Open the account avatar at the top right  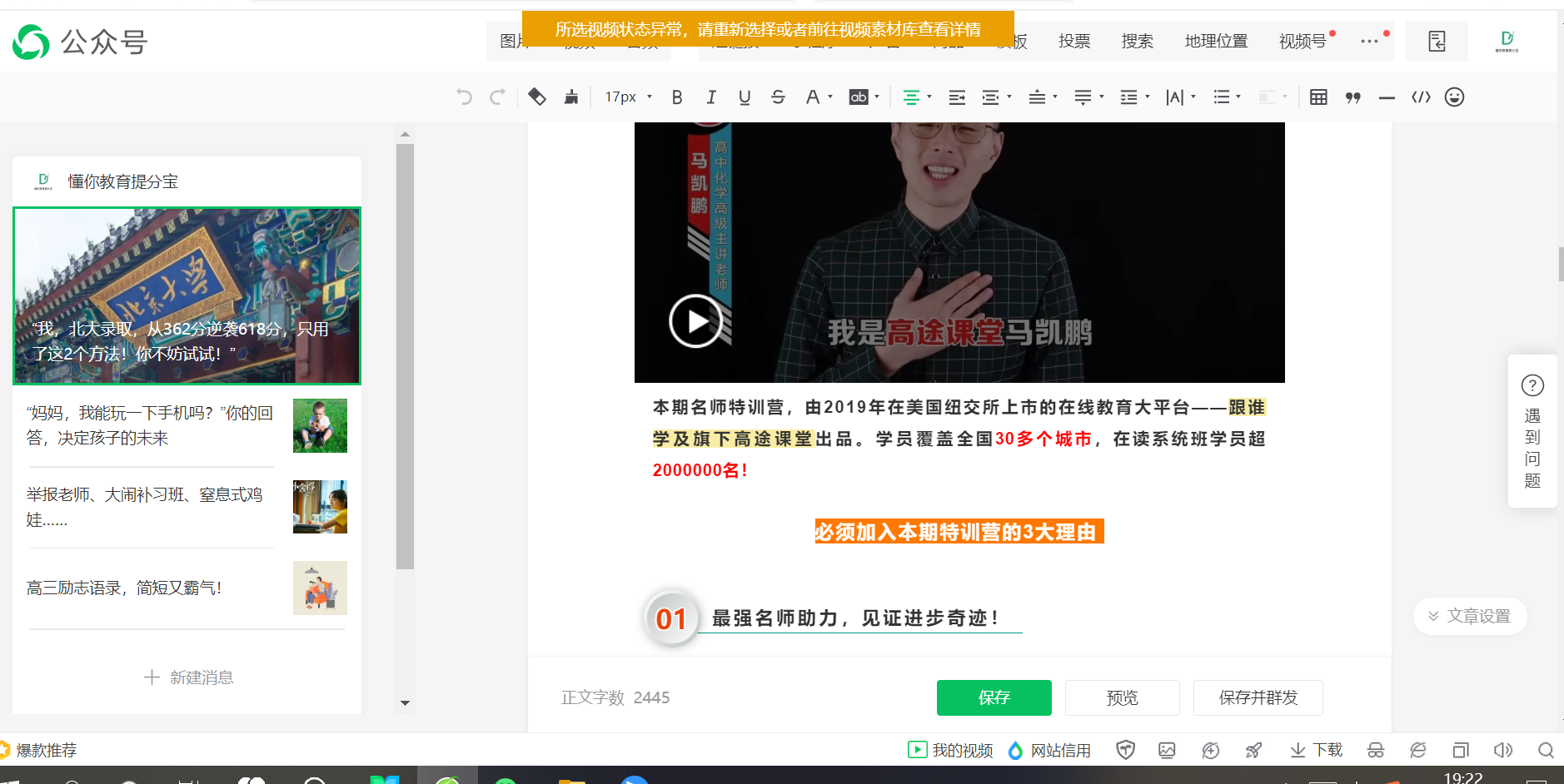coord(1507,41)
